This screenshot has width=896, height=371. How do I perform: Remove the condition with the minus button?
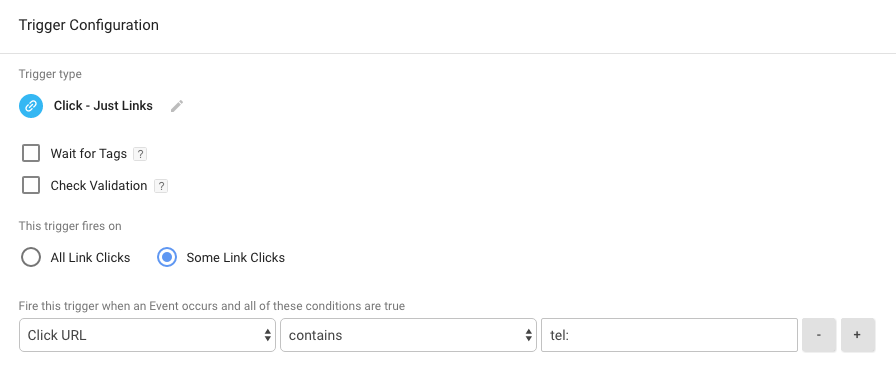pyautogui.click(x=819, y=335)
